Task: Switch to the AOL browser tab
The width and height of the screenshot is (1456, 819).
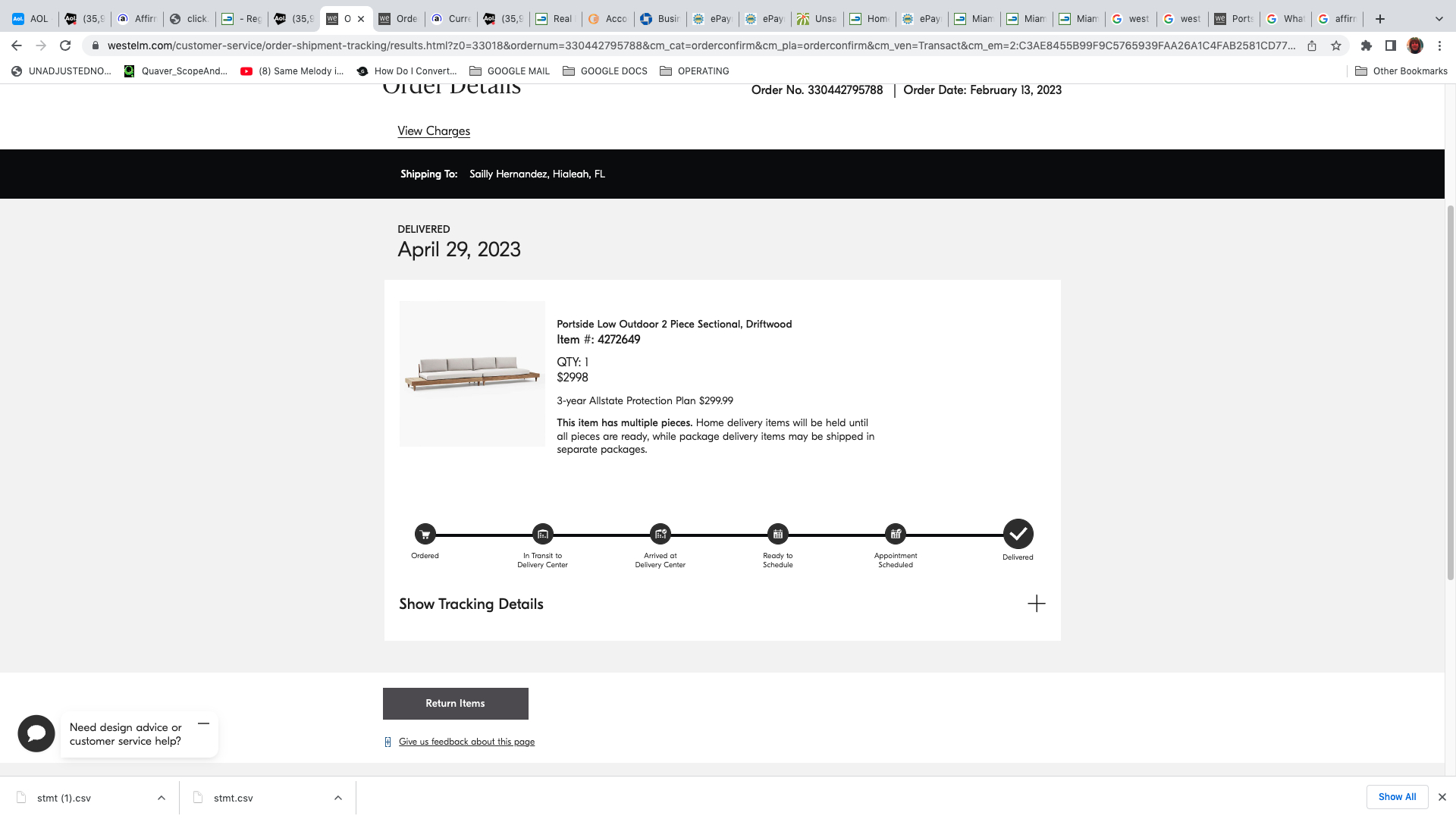Action: [x=30, y=19]
